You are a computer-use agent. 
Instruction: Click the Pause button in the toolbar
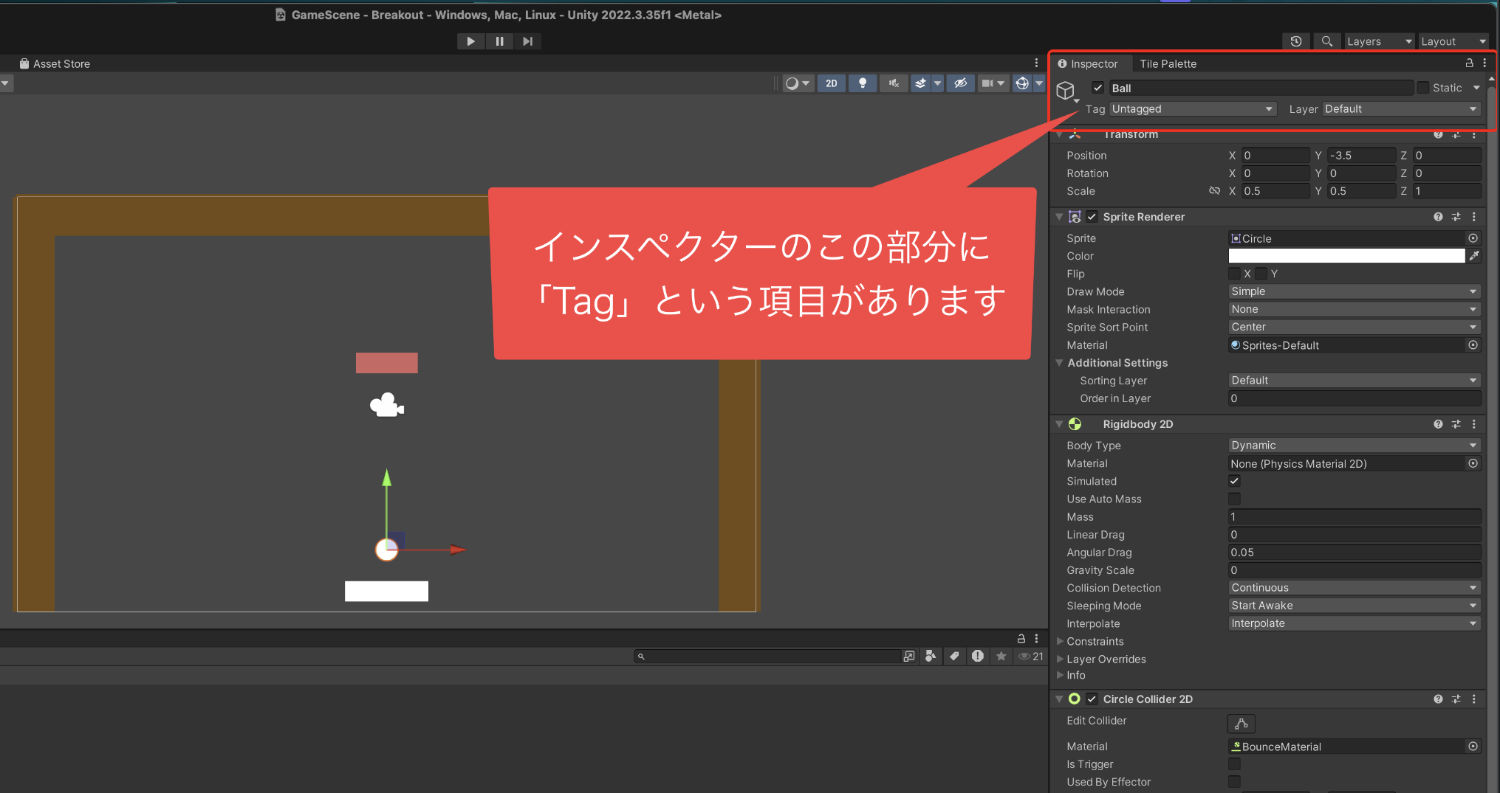[x=499, y=41]
